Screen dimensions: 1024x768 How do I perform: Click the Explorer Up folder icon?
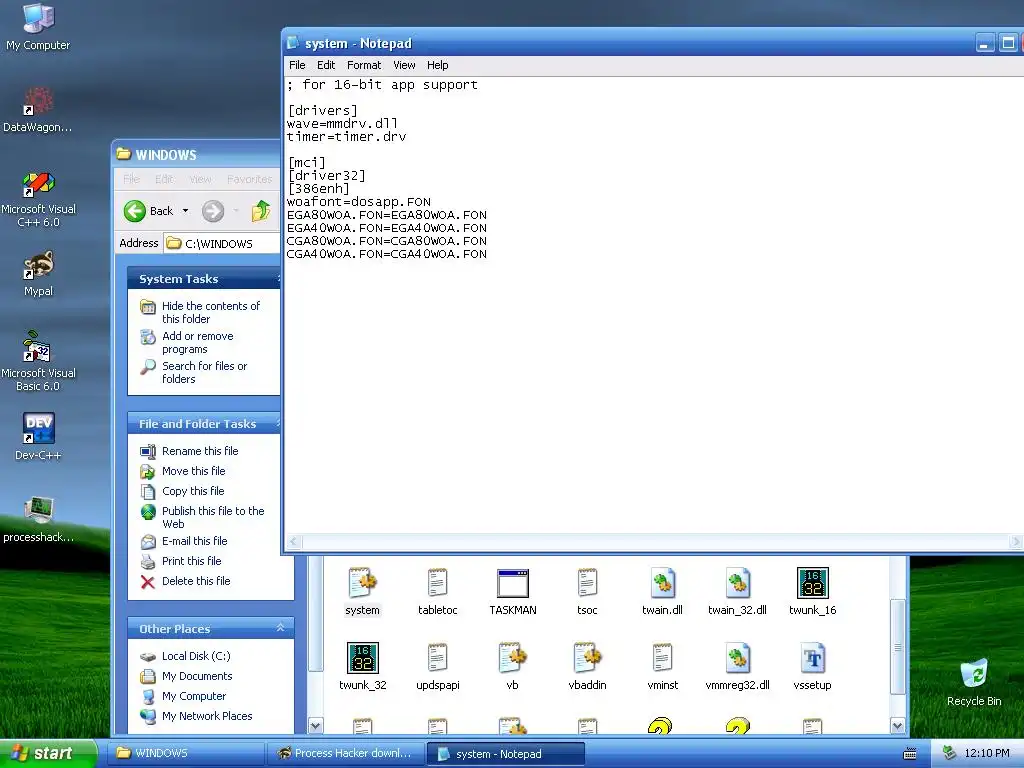coord(261,211)
